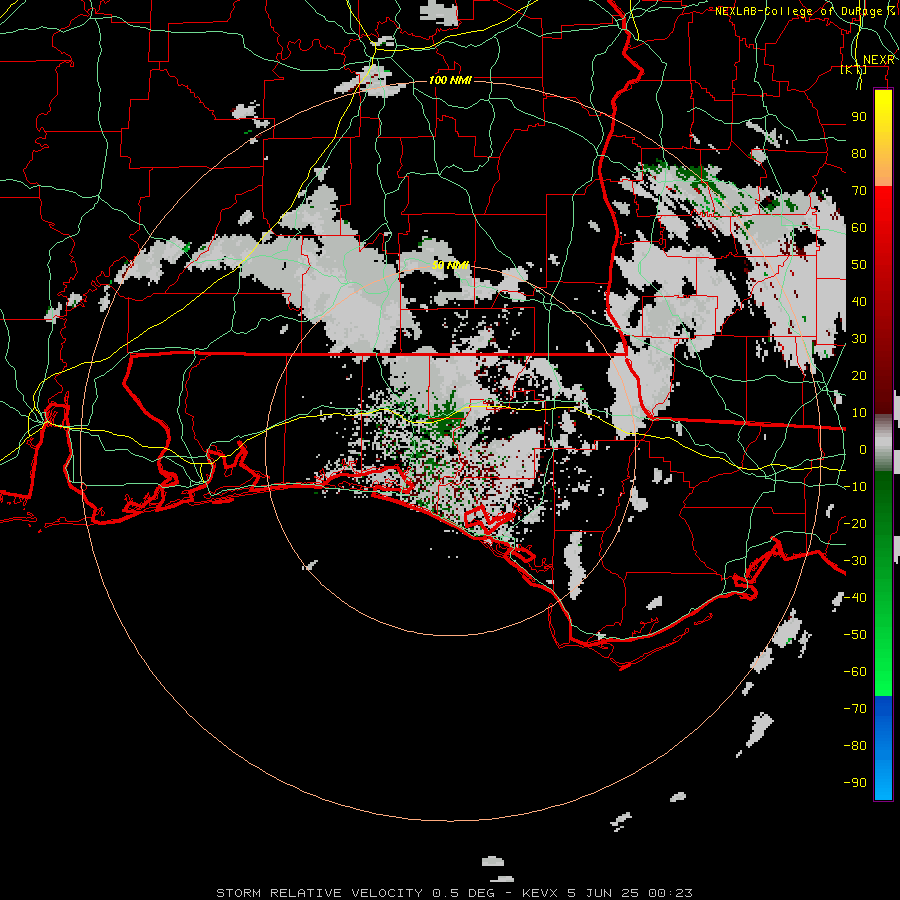Click the 20 value on velocity scale
This screenshot has width=900, height=900.
click(859, 375)
